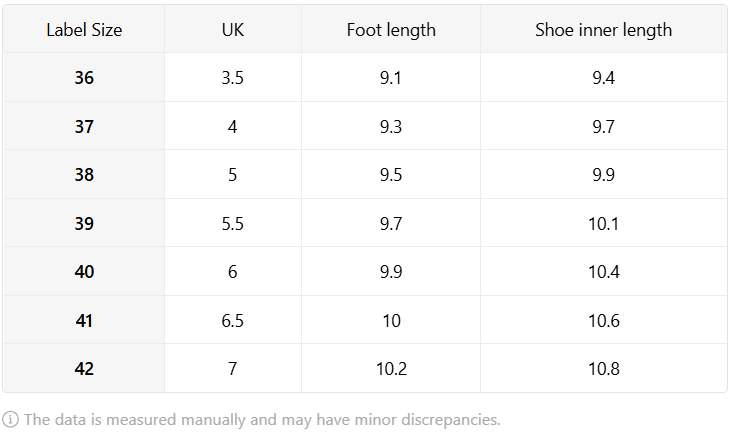The height and width of the screenshot is (441, 730).
Task: Select foot length 10.2 cell
Action: pos(391,368)
